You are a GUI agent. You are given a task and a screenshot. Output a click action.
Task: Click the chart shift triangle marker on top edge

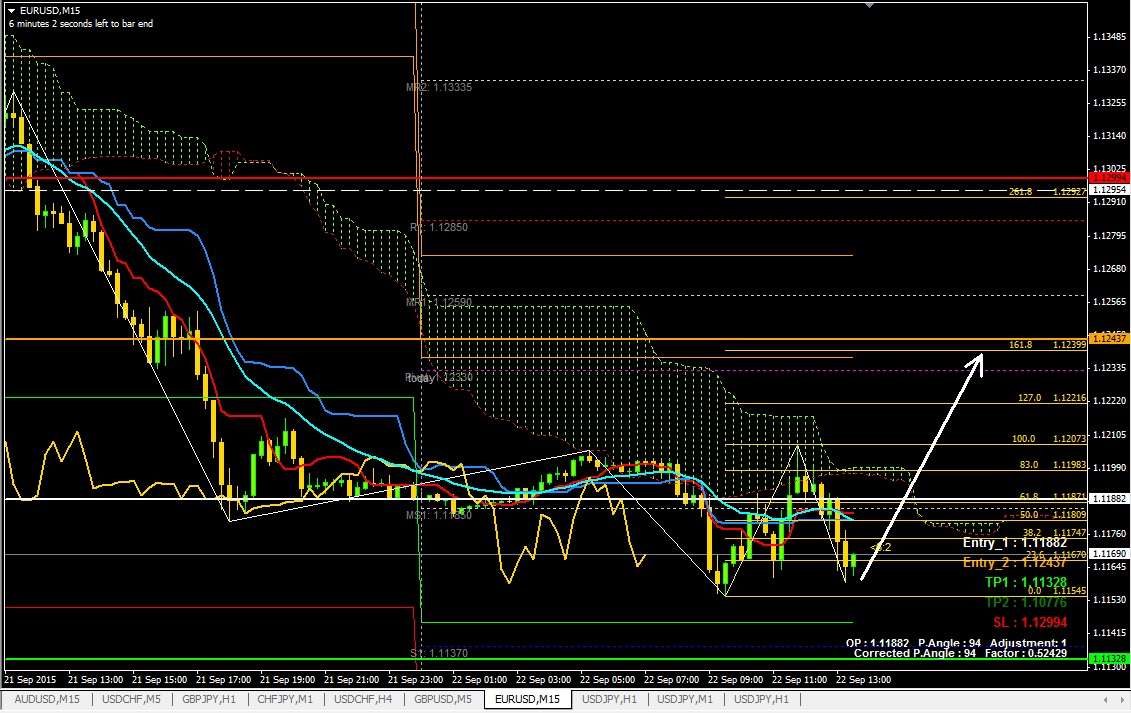(870, 5)
